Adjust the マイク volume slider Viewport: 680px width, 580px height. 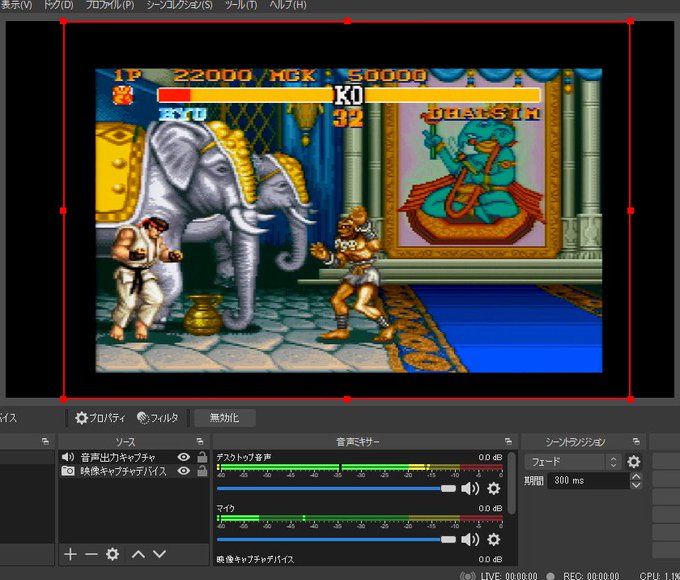tap(337, 540)
